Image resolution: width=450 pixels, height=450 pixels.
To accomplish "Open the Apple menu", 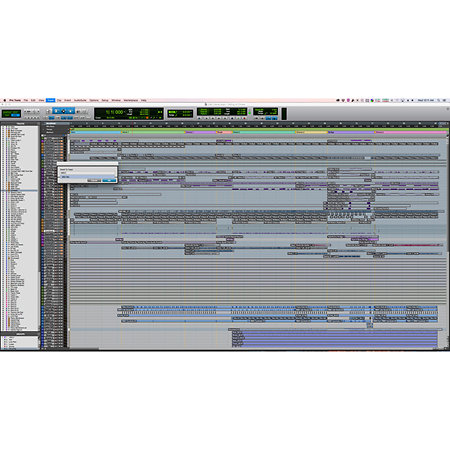I will [5, 100].
